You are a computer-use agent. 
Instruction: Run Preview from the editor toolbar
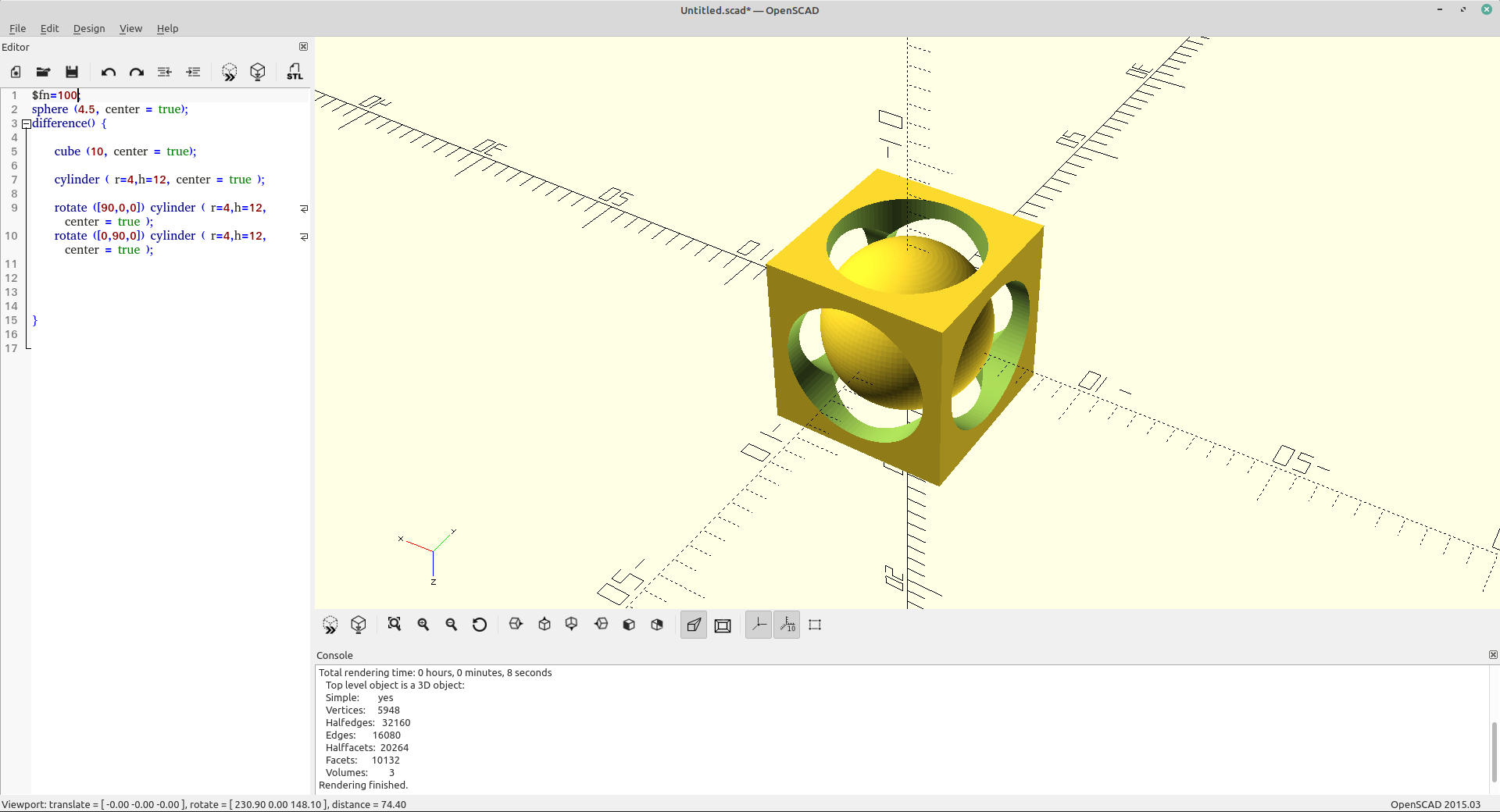point(229,72)
